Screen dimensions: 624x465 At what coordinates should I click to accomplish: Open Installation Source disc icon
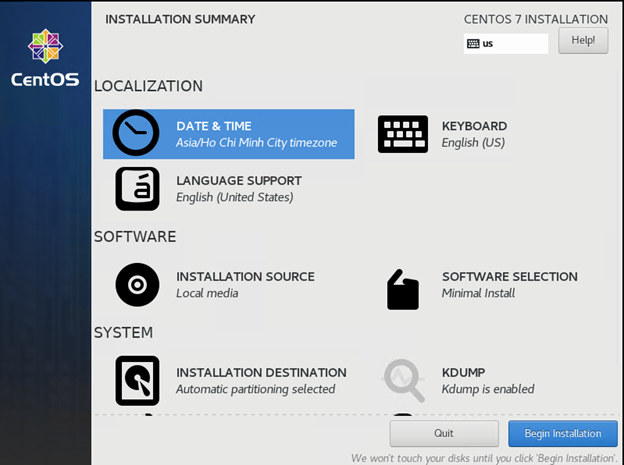point(137,285)
